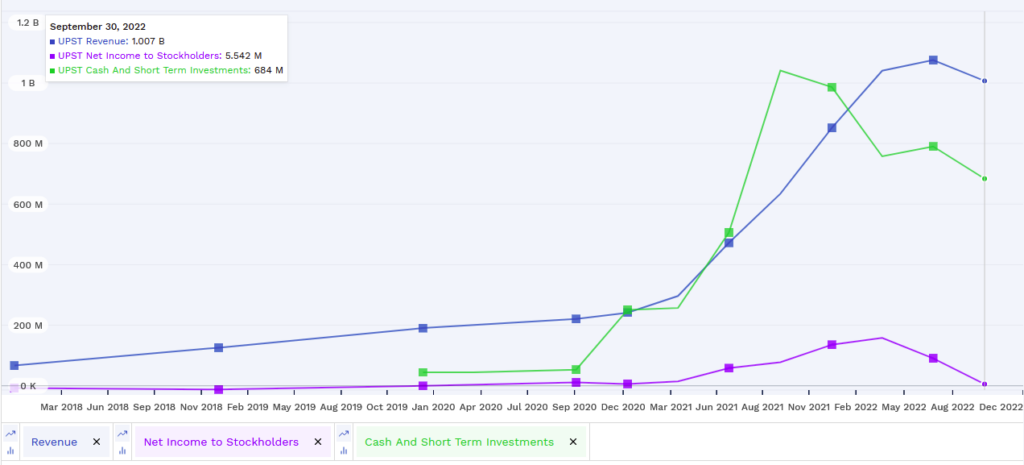Image resolution: width=1024 pixels, height=465 pixels.
Task: Click the Feb 2019 Revenue square marker
Action: click(219, 347)
